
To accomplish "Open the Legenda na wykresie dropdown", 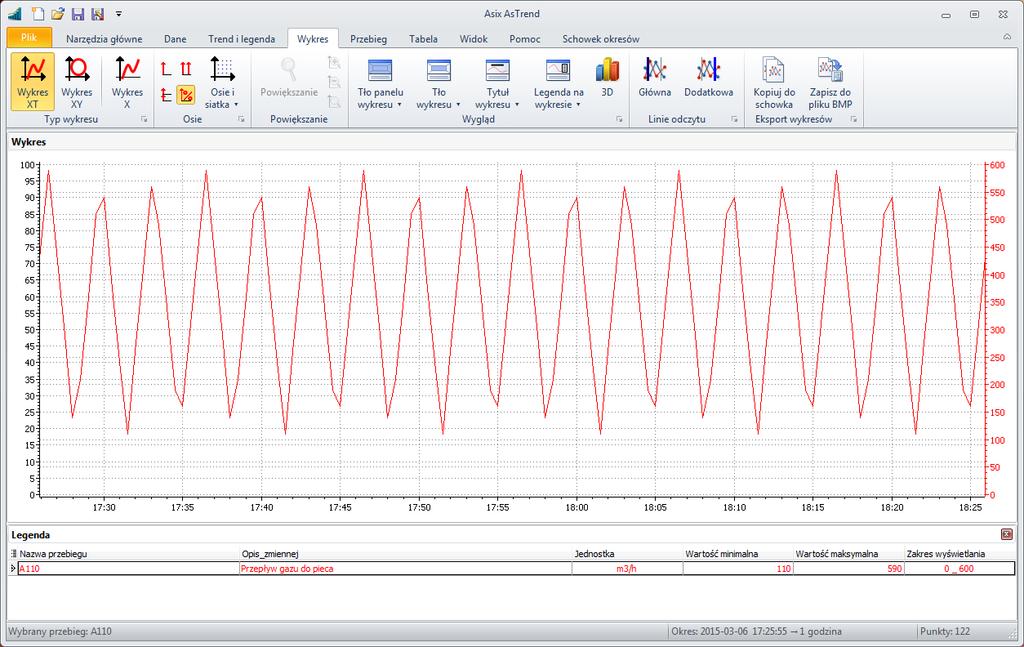I will click(558, 82).
